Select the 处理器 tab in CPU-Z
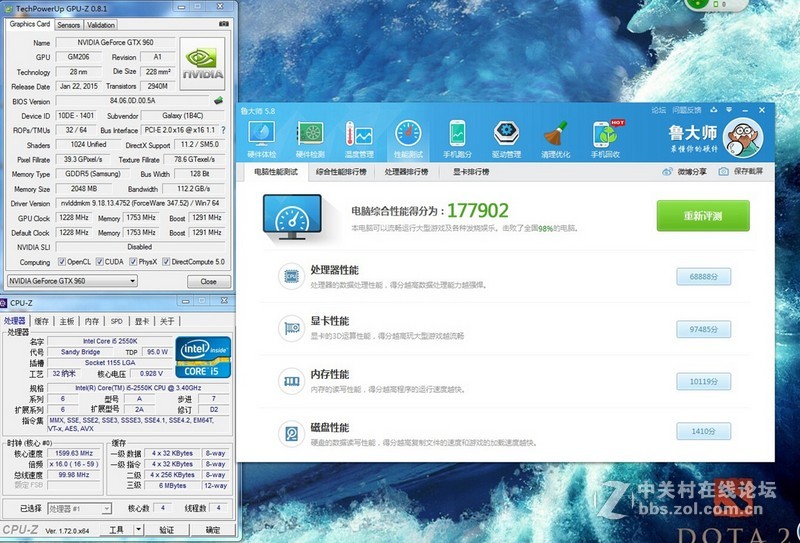800x543 pixels. tap(15, 320)
